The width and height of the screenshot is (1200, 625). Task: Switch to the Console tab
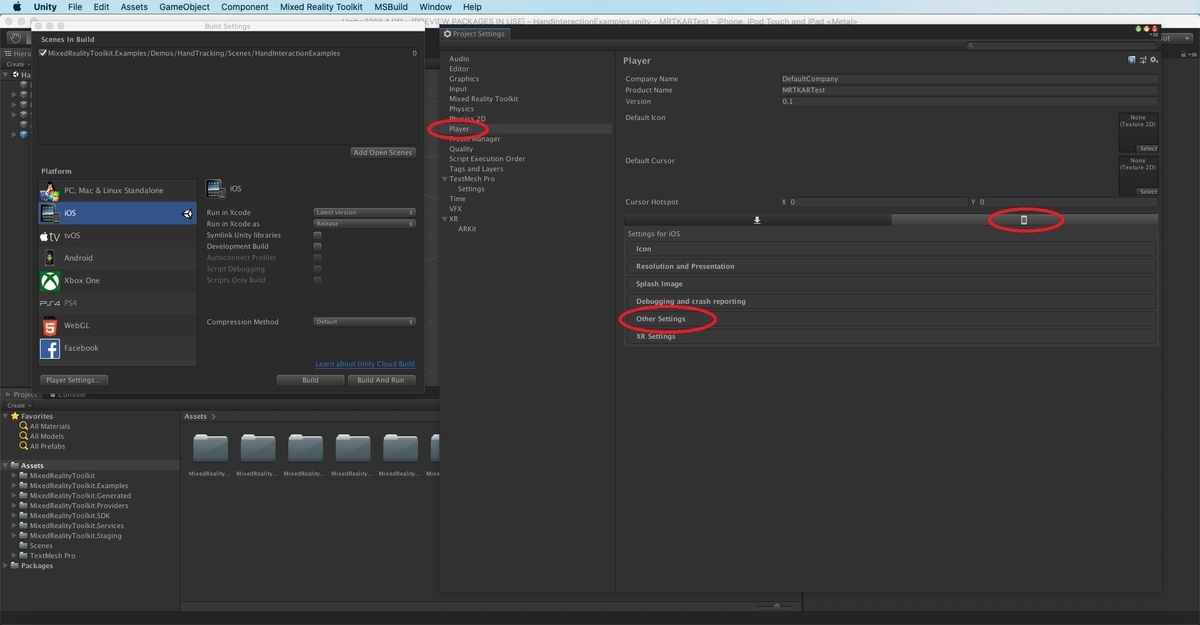(x=69, y=394)
